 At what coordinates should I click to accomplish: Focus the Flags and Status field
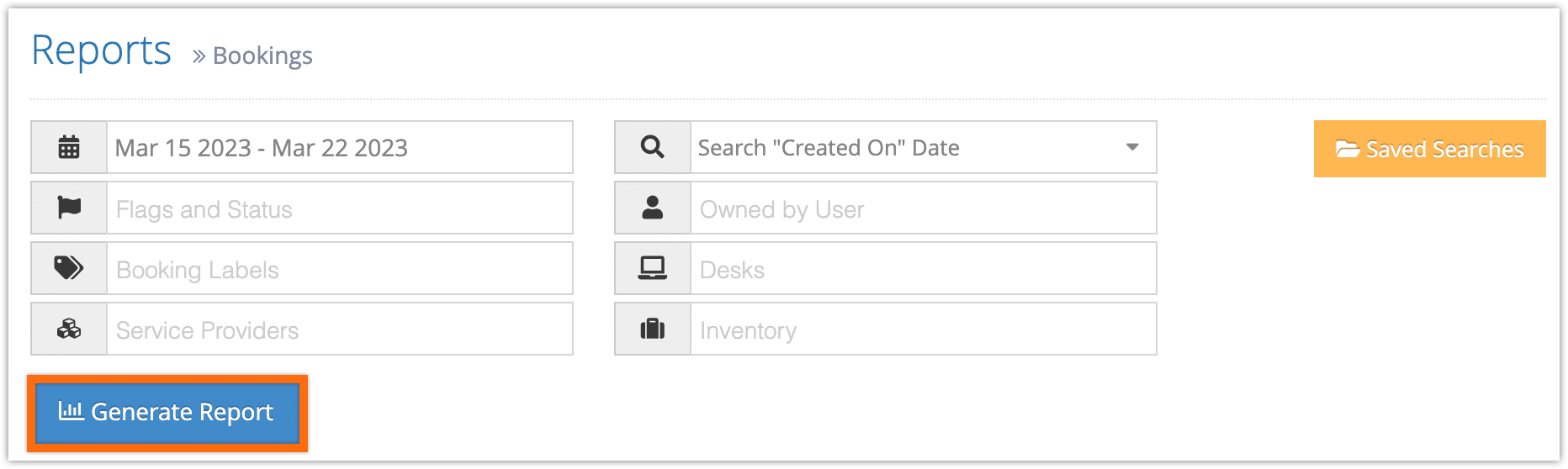click(x=340, y=208)
